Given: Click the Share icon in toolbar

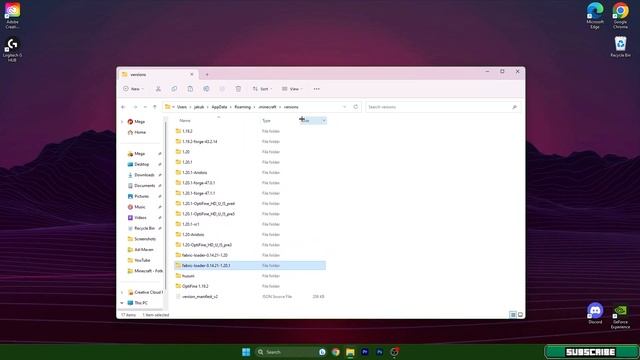Looking at the screenshot, I should tap(222, 89).
